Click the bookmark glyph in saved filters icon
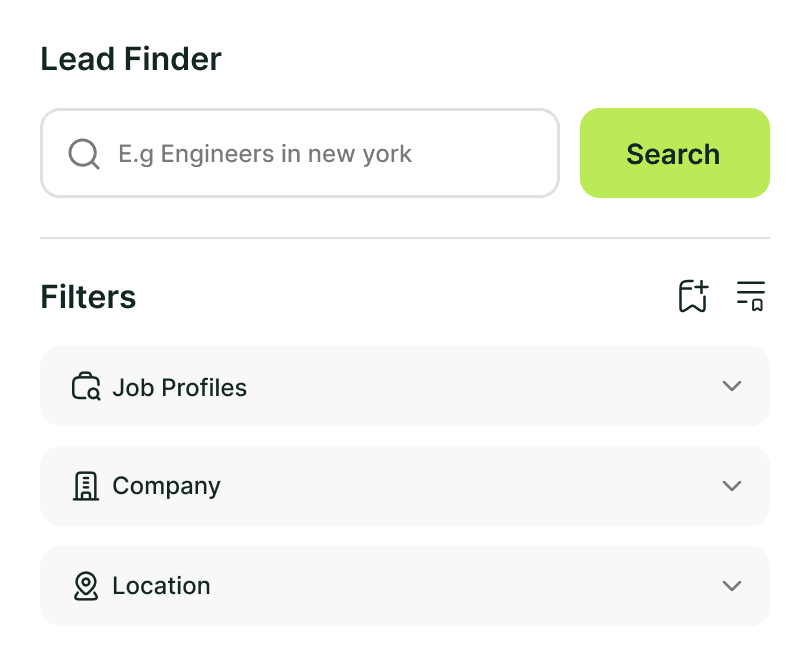Viewport: 810px width, 658px height. pos(756,302)
